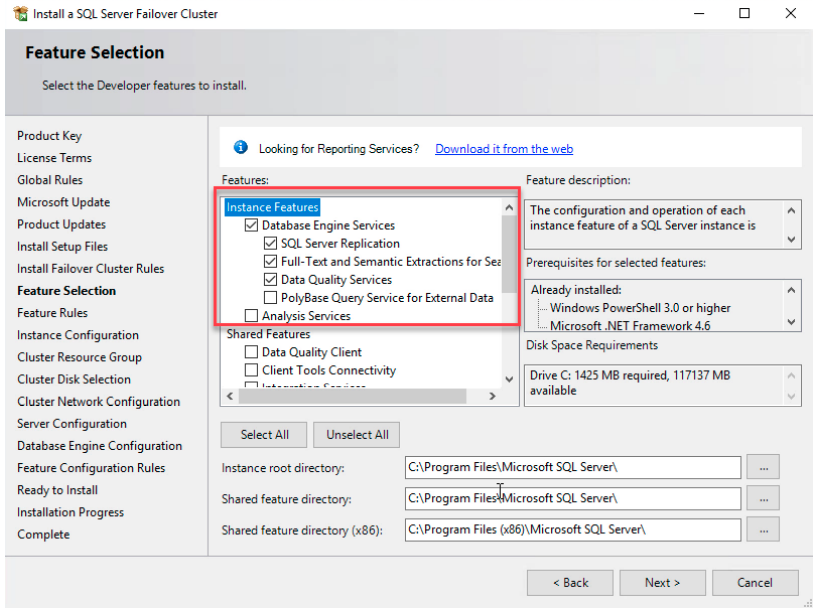The height and width of the screenshot is (612, 822).
Task: Open Download it from the web link
Action: tap(504, 149)
